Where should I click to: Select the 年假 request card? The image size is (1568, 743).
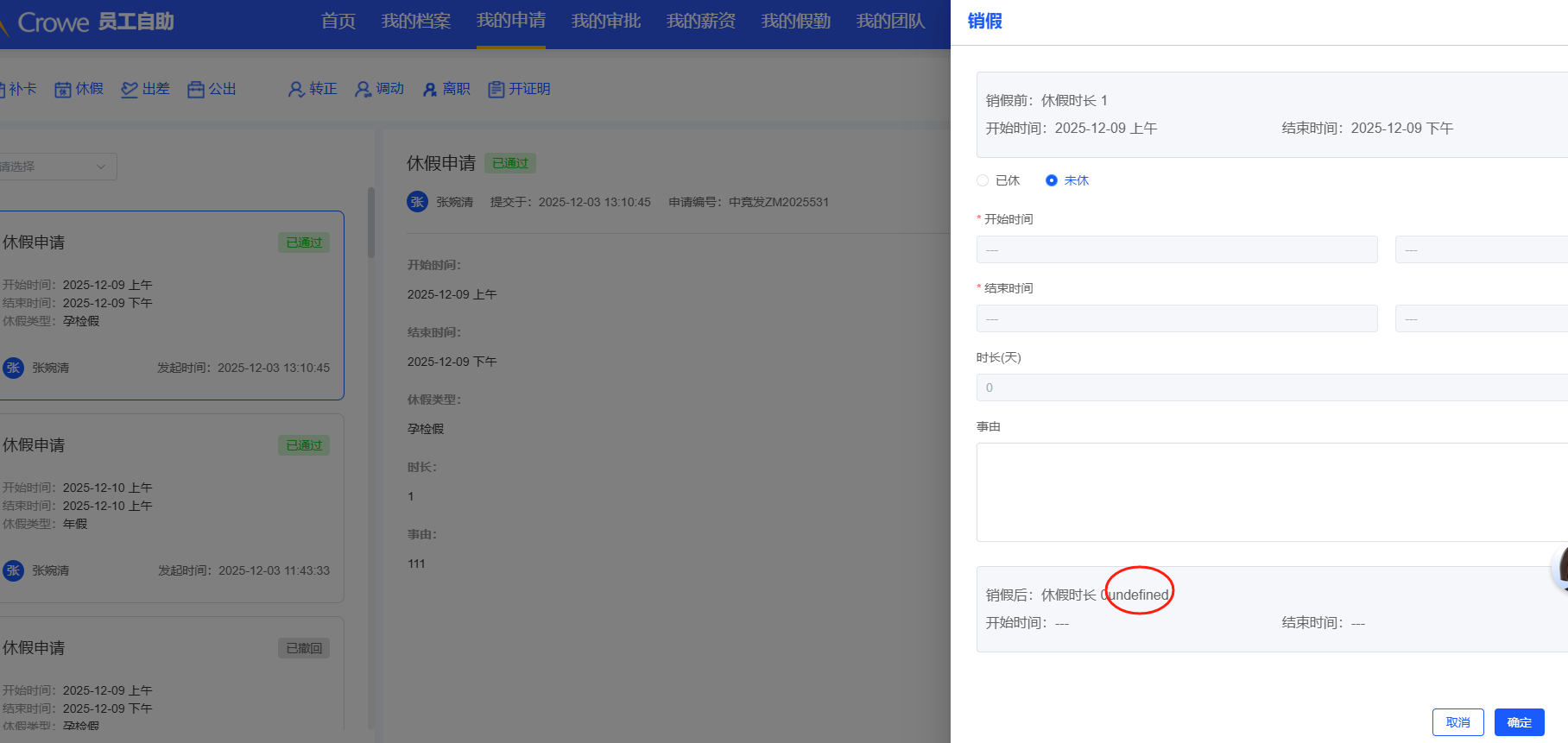tap(172, 508)
